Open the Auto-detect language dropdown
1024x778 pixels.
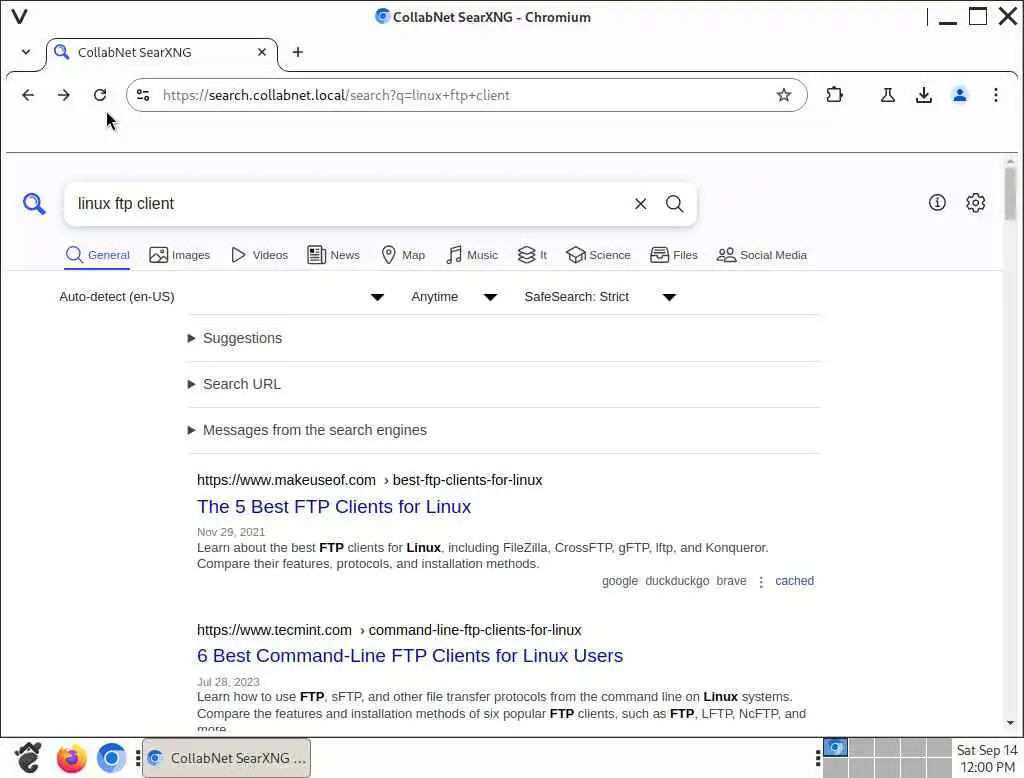pos(221,297)
